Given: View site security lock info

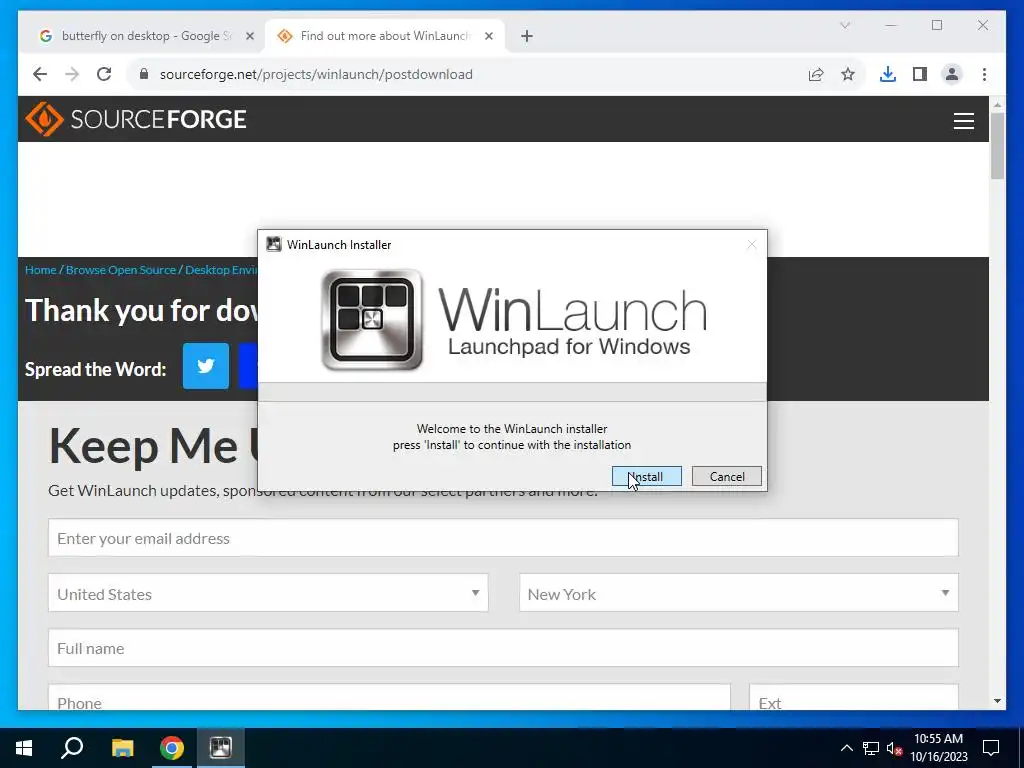Looking at the screenshot, I should point(144,74).
